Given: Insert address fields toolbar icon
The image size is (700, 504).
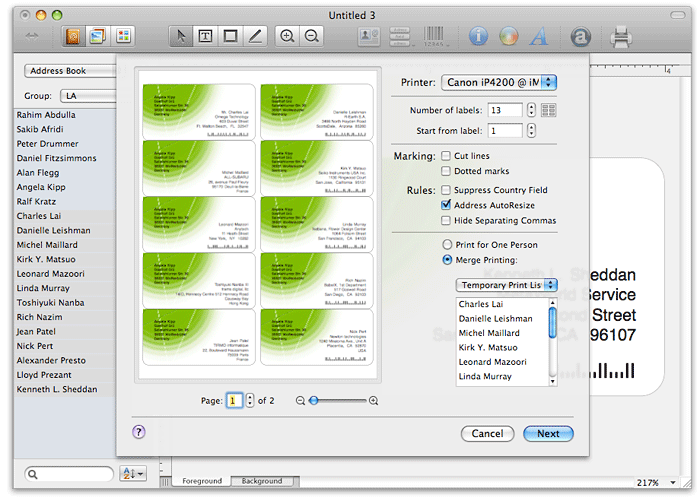Looking at the screenshot, I should click(400, 36).
